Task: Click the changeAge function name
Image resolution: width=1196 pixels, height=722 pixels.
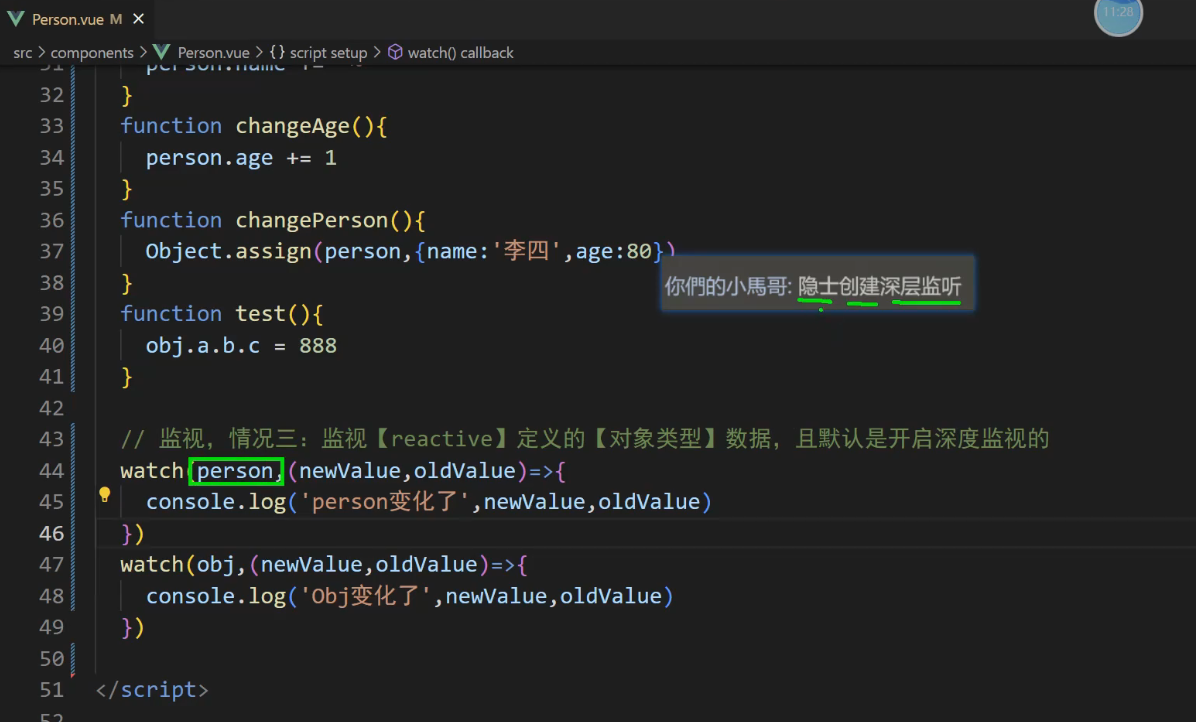Action: pyautogui.click(x=292, y=126)
